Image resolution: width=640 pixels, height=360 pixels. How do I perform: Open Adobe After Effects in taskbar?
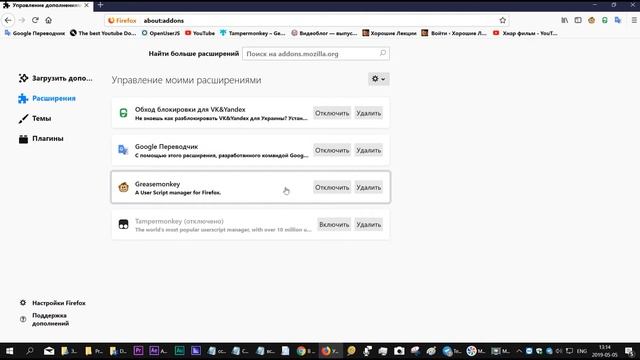click(158, 351)
